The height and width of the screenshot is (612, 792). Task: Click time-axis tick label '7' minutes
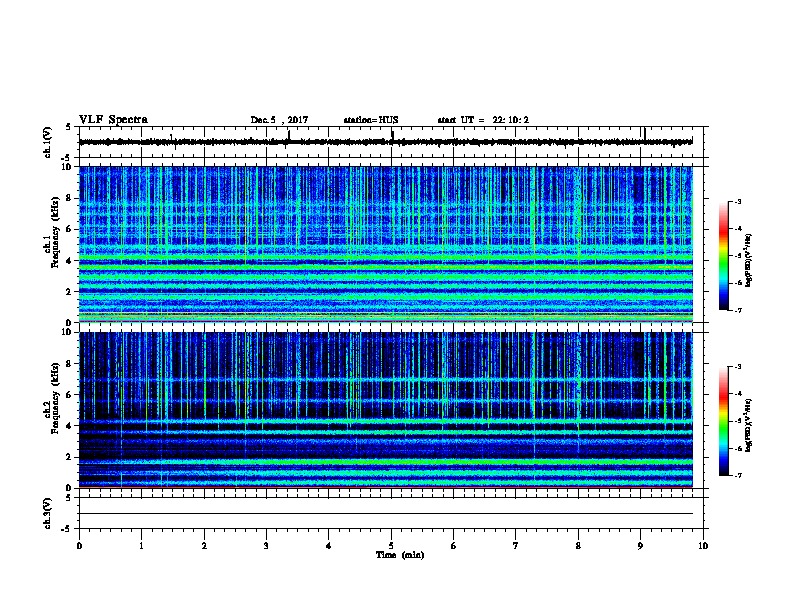[x=516, y=546]
